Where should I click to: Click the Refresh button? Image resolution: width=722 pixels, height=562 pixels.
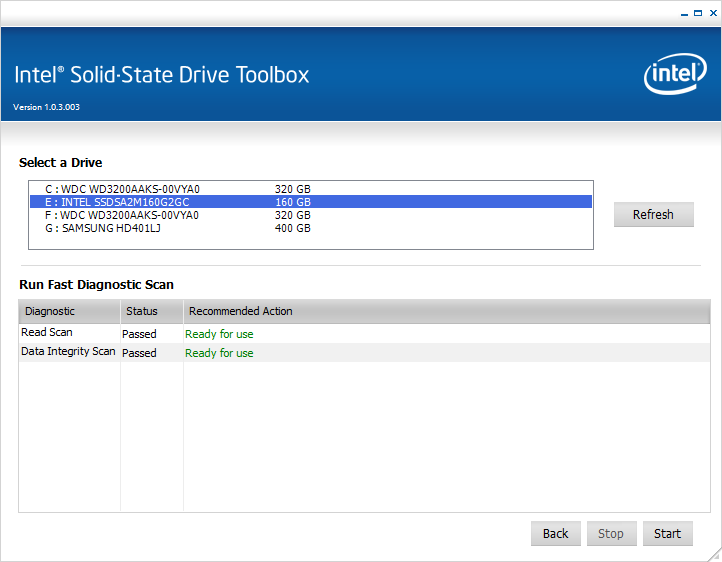(653, 214)
